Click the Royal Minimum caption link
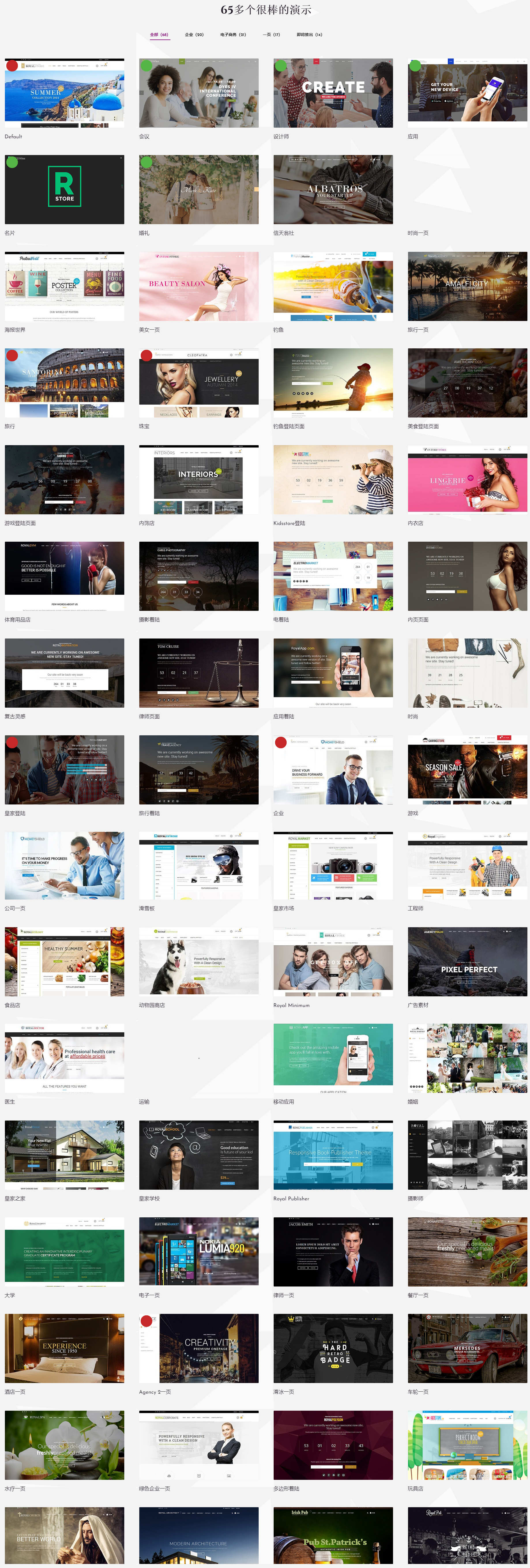Viewport: 530px width, 1568px height. 291,1006
